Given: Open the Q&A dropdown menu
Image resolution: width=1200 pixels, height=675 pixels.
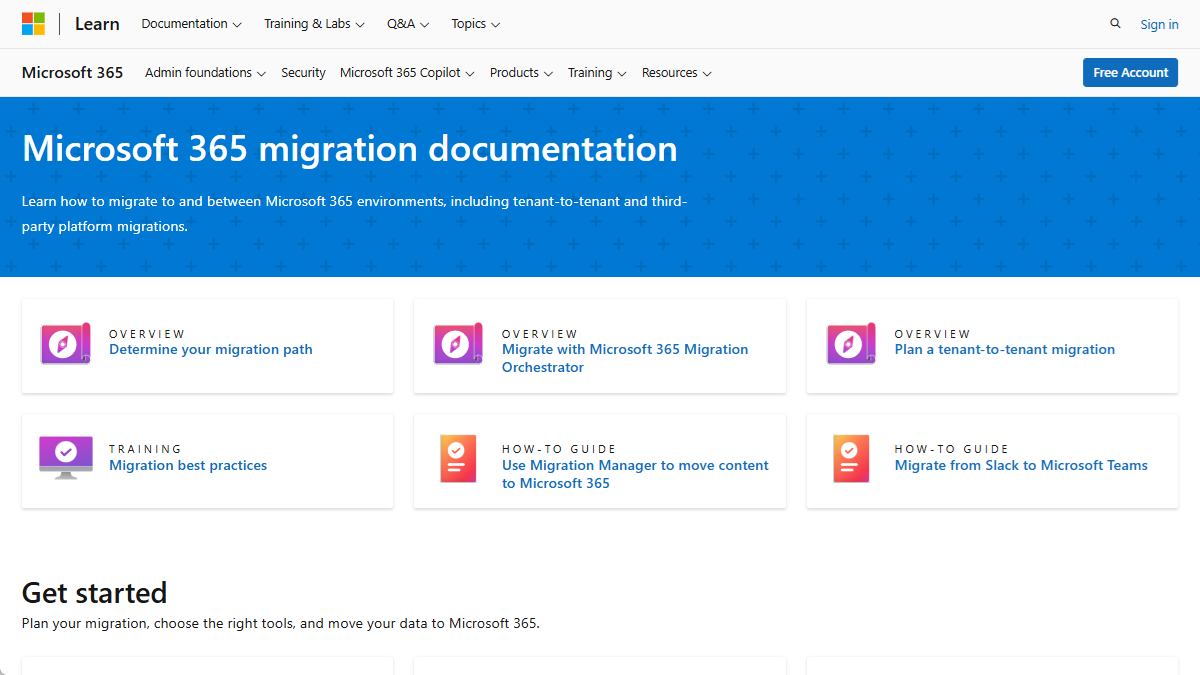Looking at the screenshot, I should (408, 24).
